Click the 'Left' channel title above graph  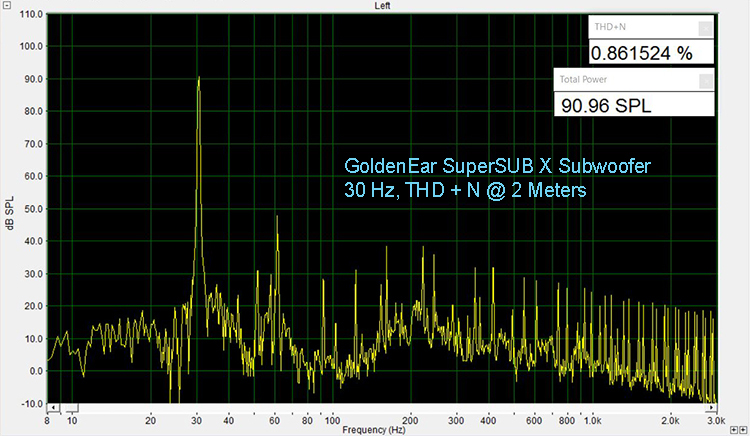click(383, 6)
